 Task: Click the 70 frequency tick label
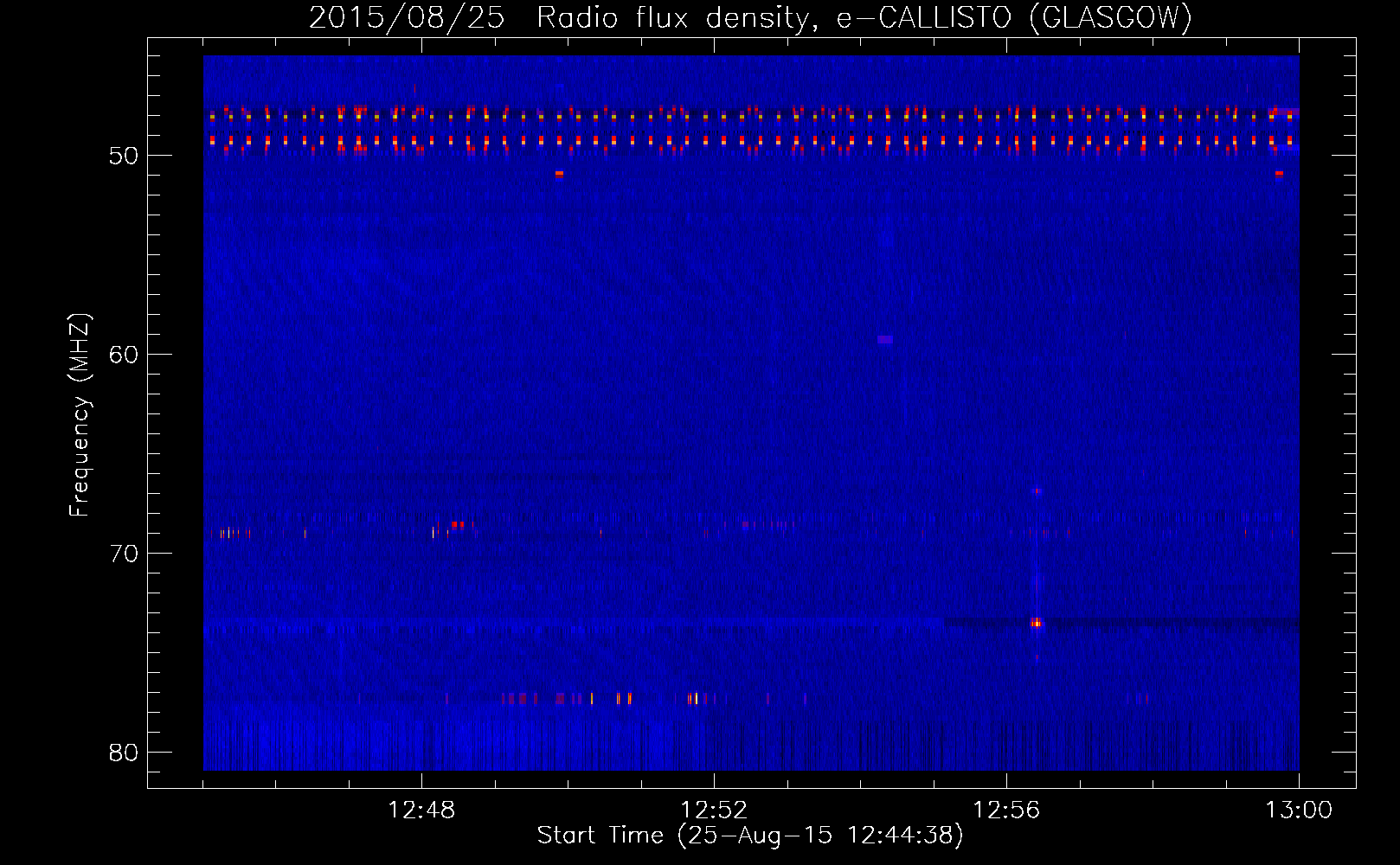pyautogui.click(x=124, y=554)
